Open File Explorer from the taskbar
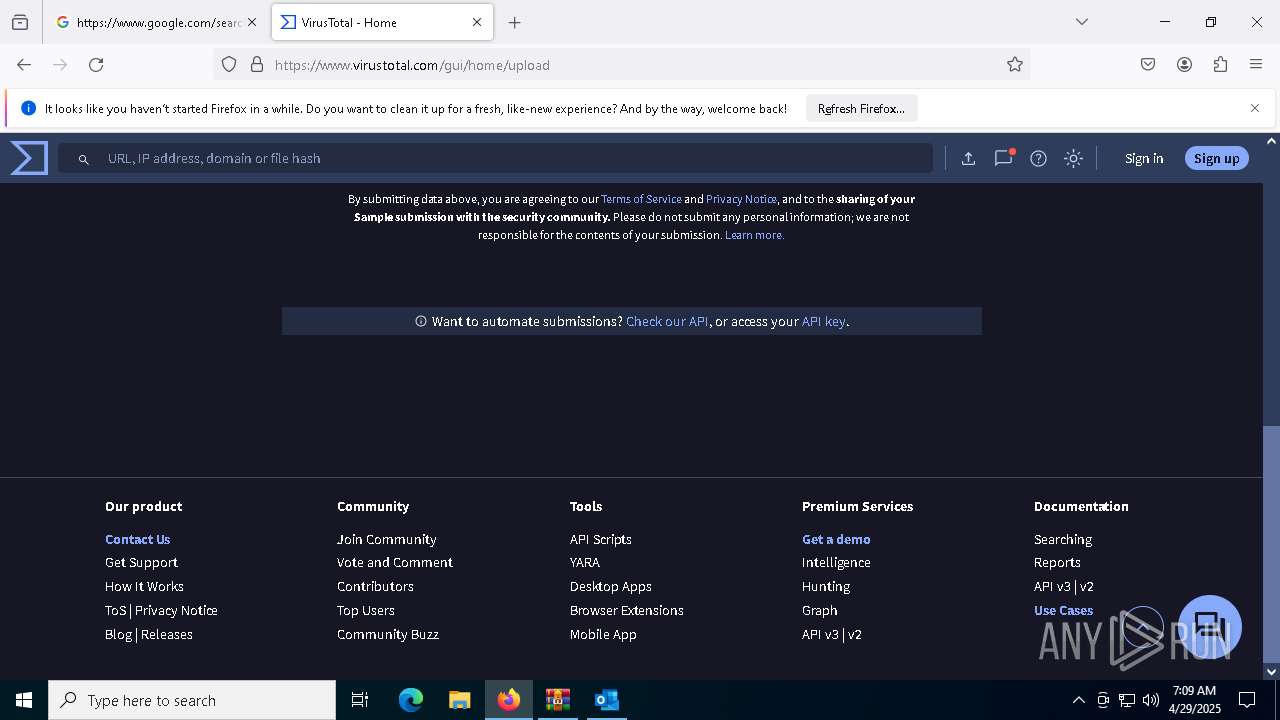Image resolution: width=1280 pixels, height=720 pixels. [459, 700]
